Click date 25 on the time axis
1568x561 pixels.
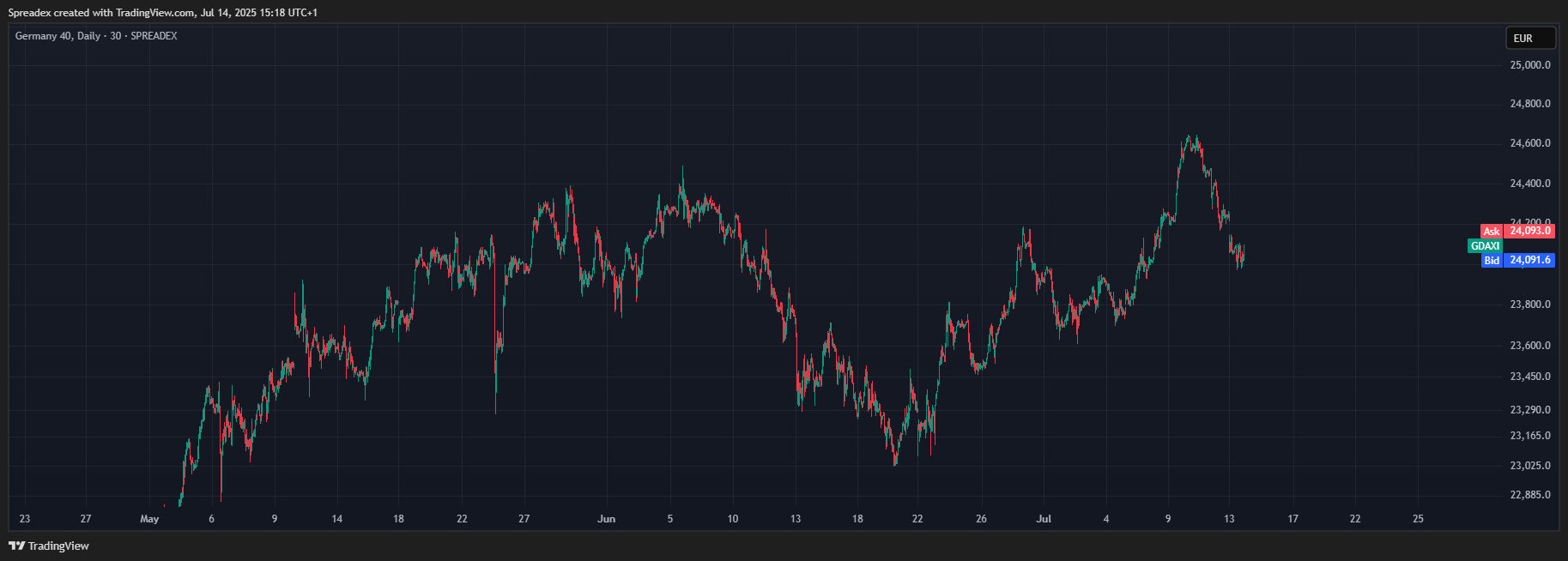point(1418,519)
